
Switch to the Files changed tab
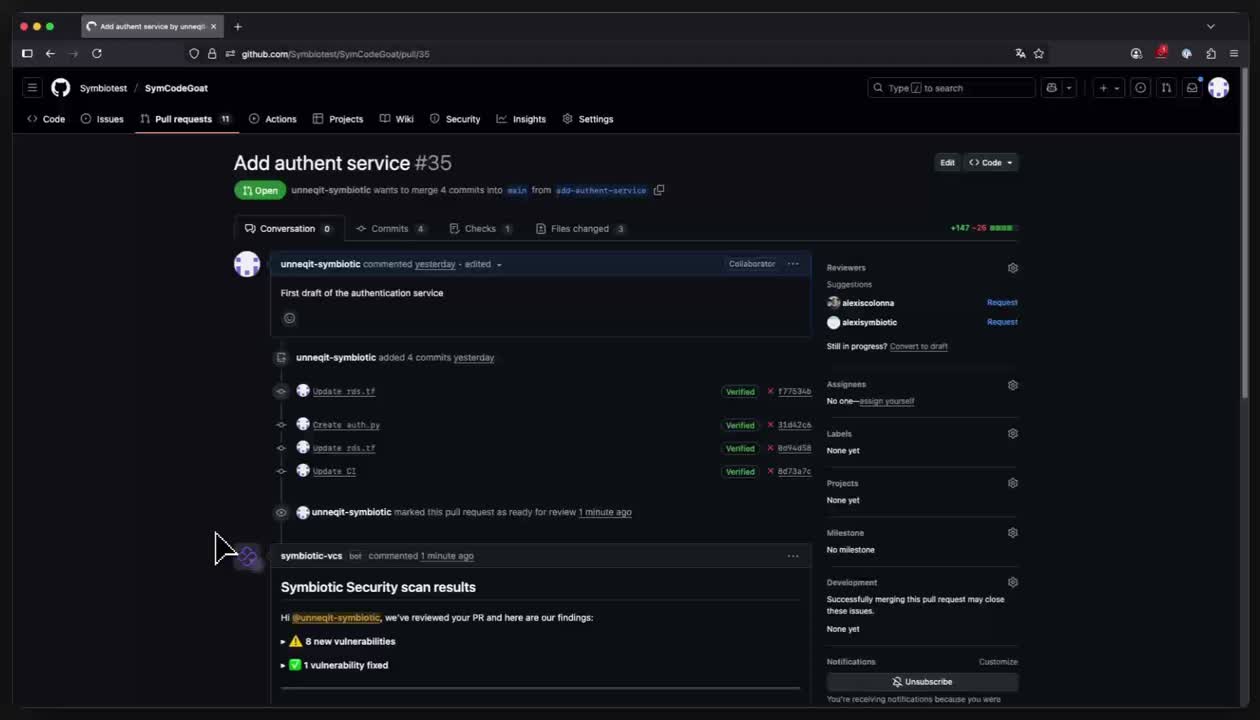point(581,229)
